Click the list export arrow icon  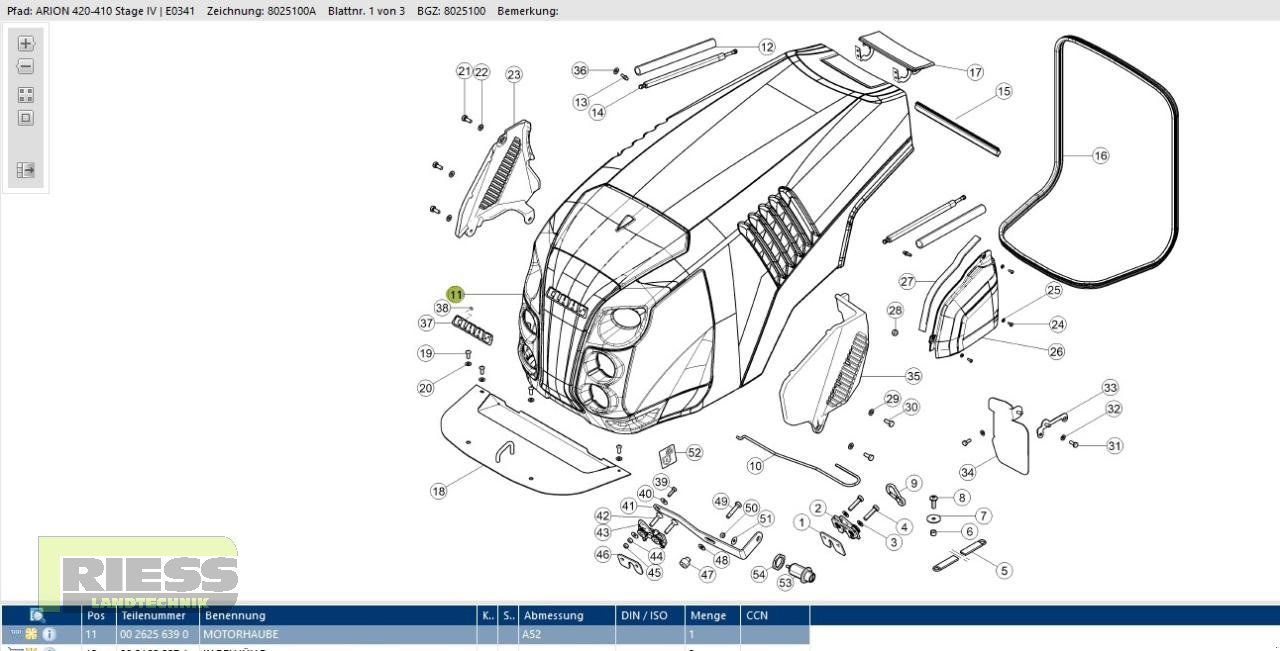(x=26, y=171)
